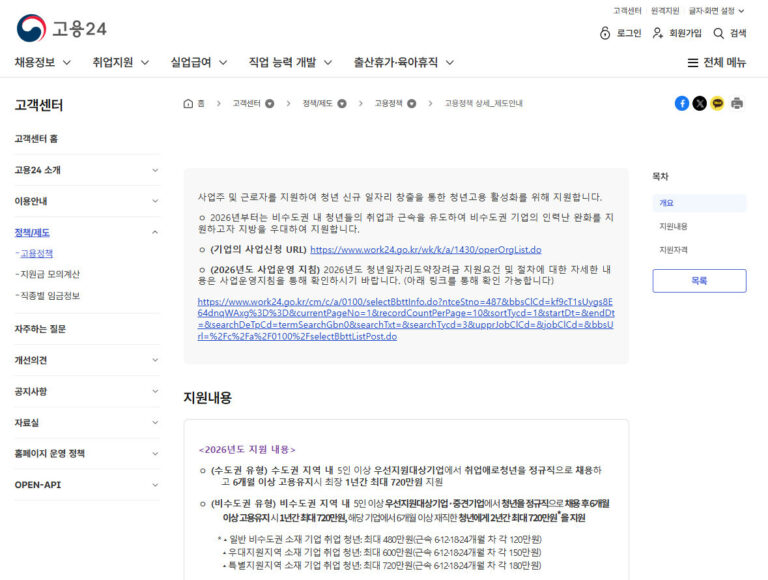This screenshot has height=580, width=768.
Task: Go to 고객센터 홈 in the sidebar
Action: point(36,139)
